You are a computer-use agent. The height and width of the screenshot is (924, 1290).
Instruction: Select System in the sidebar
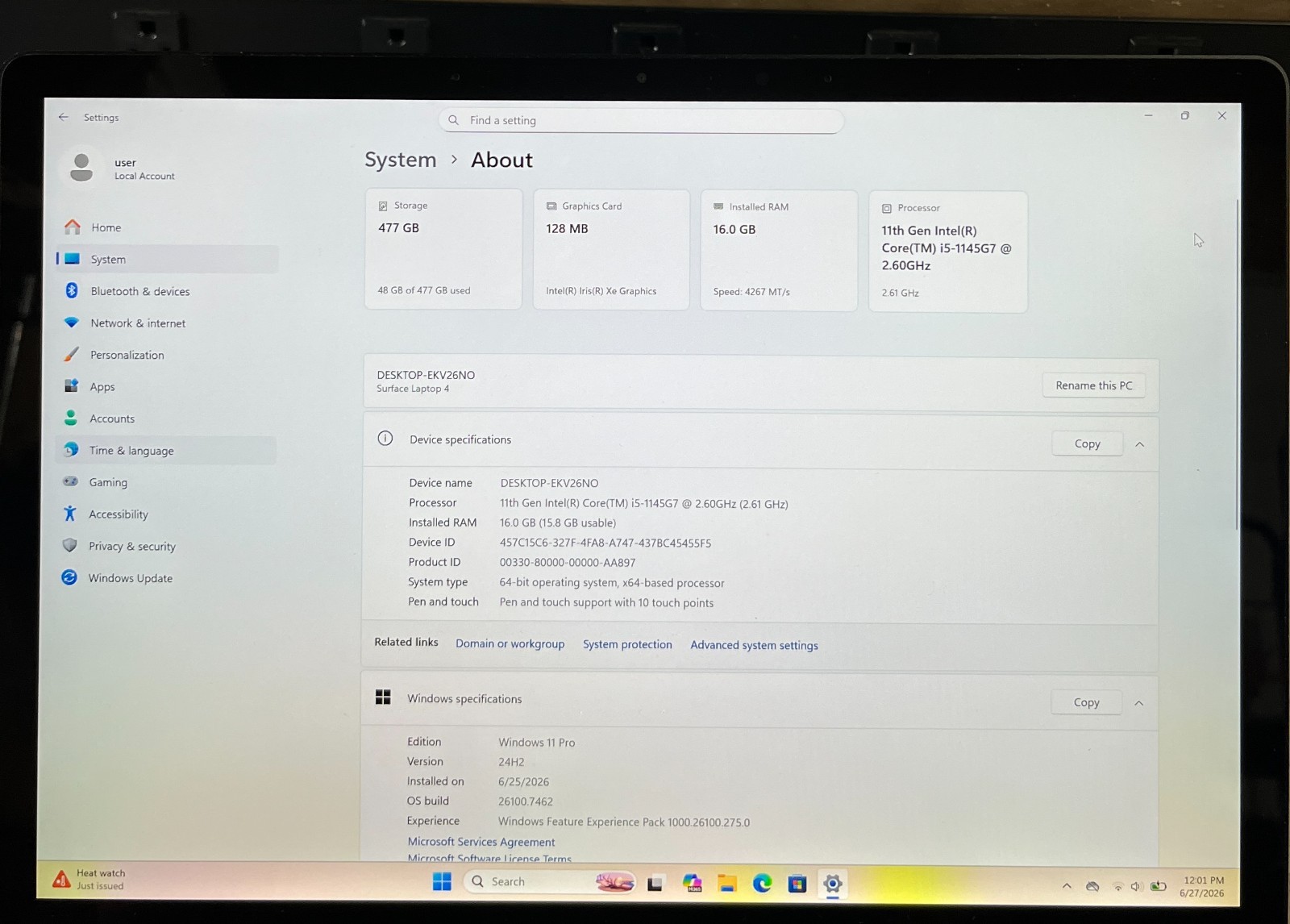click(x=167, y=259)
